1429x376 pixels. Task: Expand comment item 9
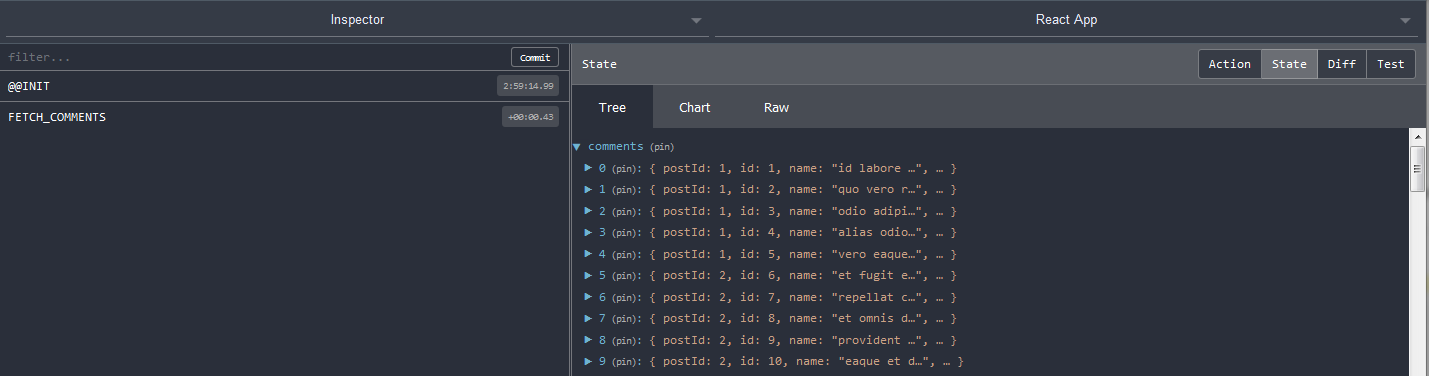[589, 361]
